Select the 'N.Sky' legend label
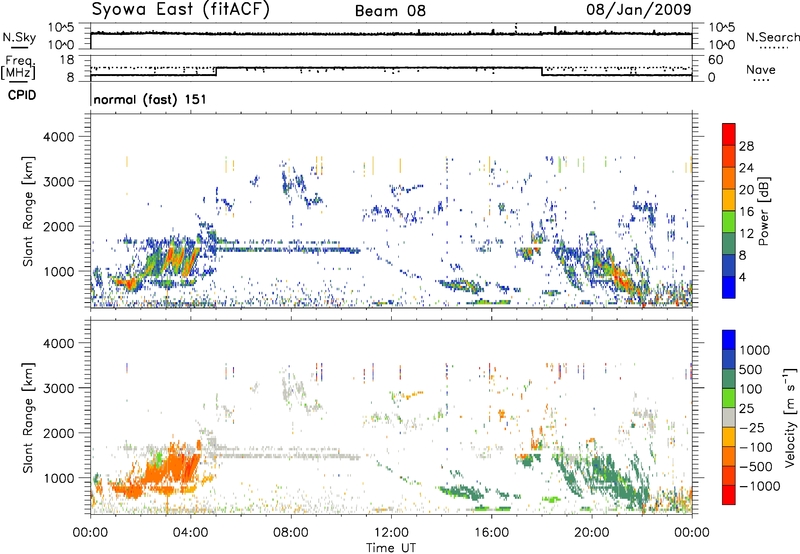The height and width of the screenshot is (554, 800). click(19, 37)
